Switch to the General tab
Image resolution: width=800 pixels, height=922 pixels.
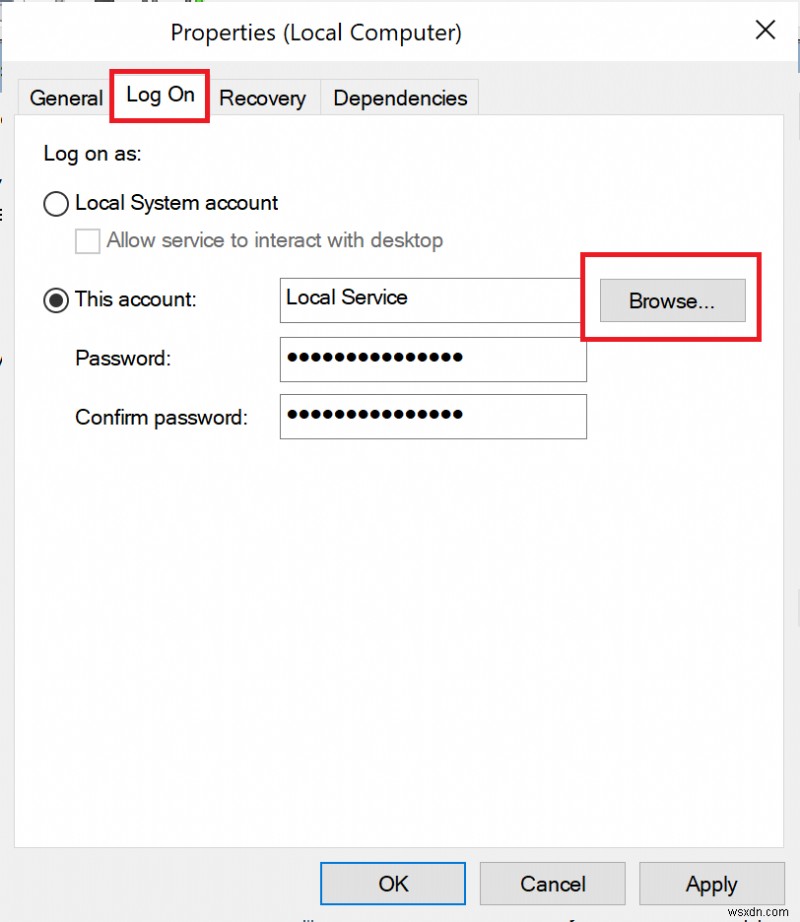pyautogui.click(x=65, y=97)
